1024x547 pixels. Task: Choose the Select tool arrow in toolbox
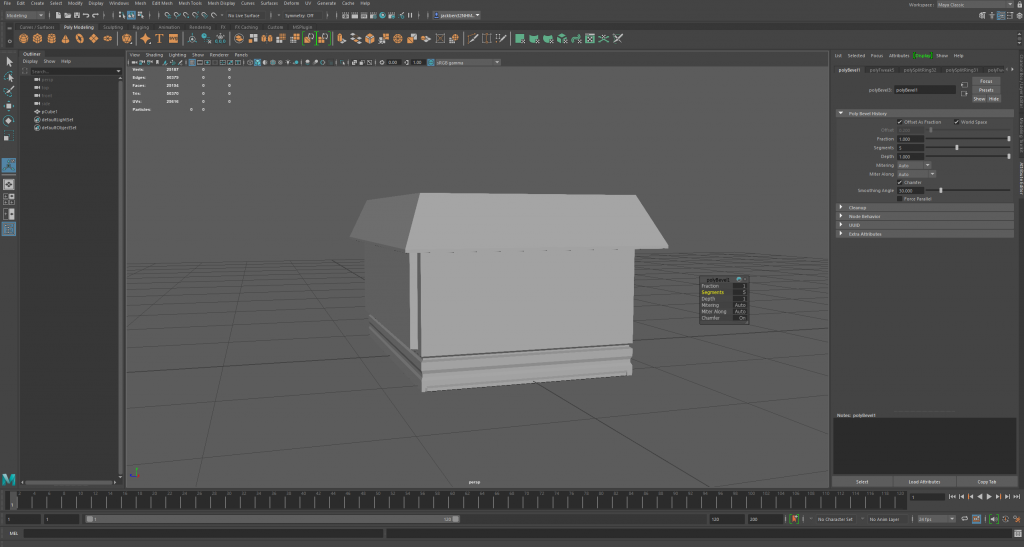coord(9,62)
